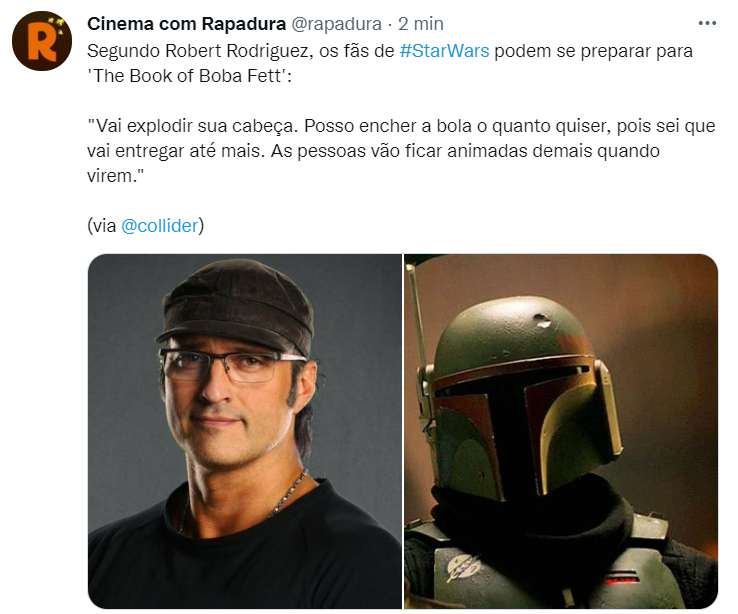738x614 pixels.
Task: Click the dent on top of the helmet
Action: (542, 321)
